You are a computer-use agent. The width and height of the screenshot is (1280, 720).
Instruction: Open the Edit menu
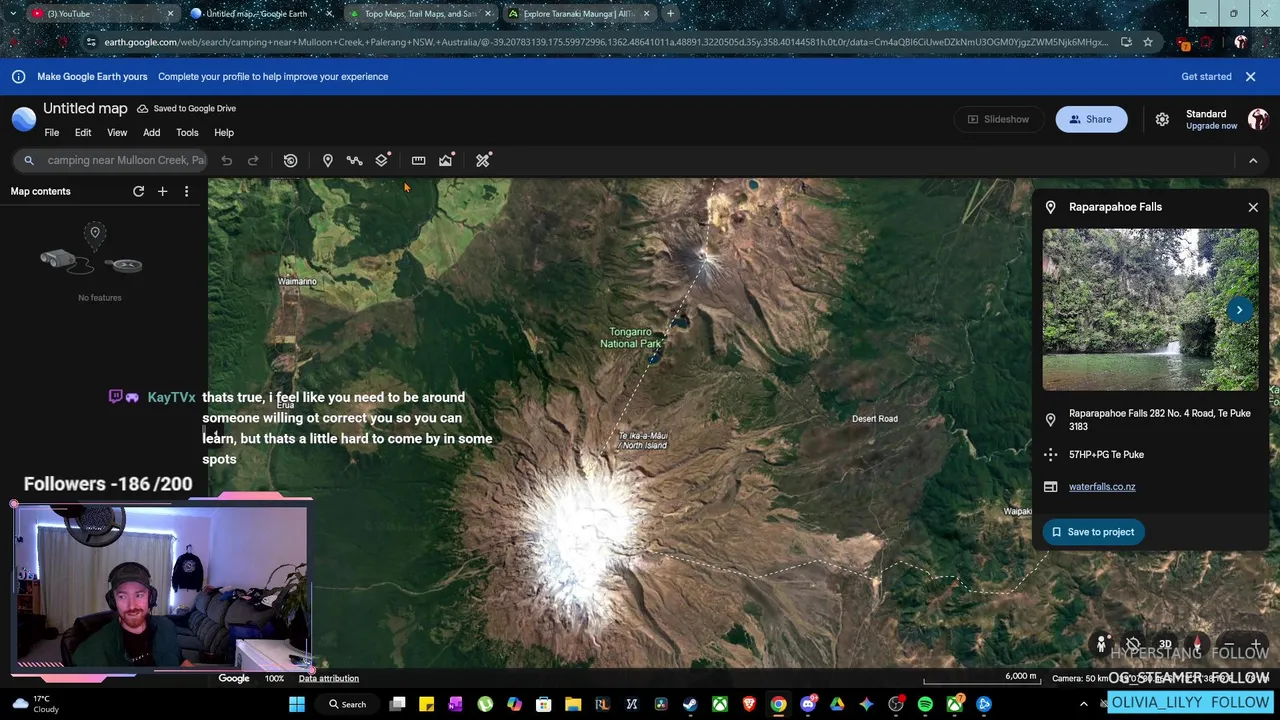83,133
